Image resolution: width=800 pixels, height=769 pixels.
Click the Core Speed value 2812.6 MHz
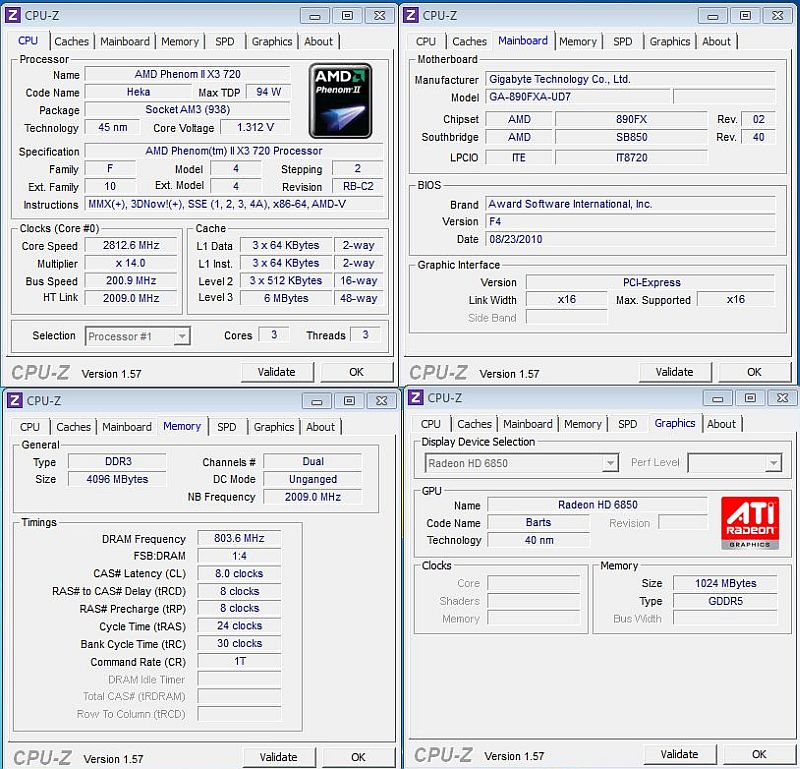click(x=131, y=245)
